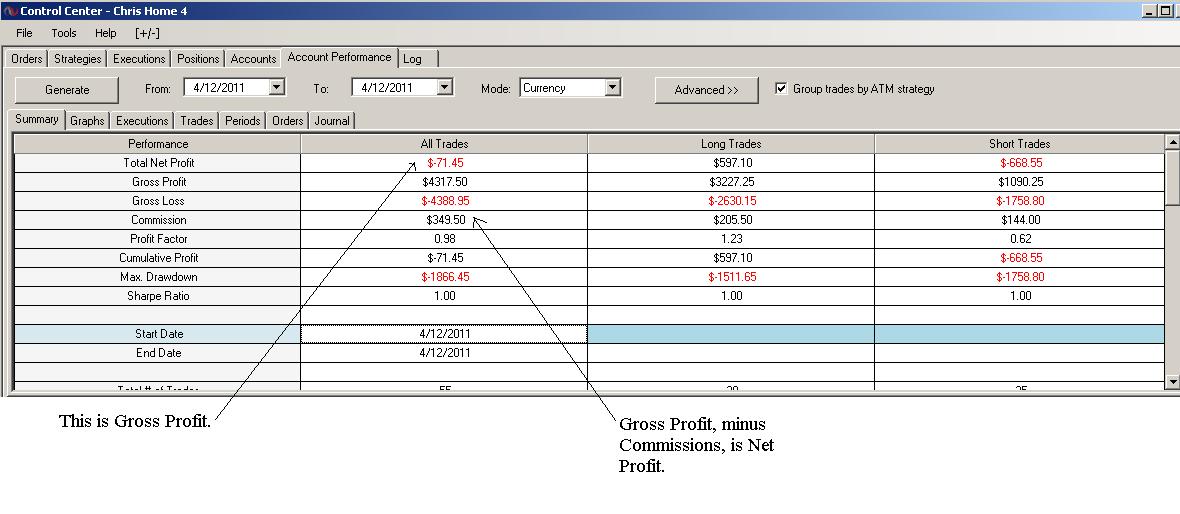The width and height of the screenshot is (1180, 514).
Task: Click the Generate button
Action: 67,90
